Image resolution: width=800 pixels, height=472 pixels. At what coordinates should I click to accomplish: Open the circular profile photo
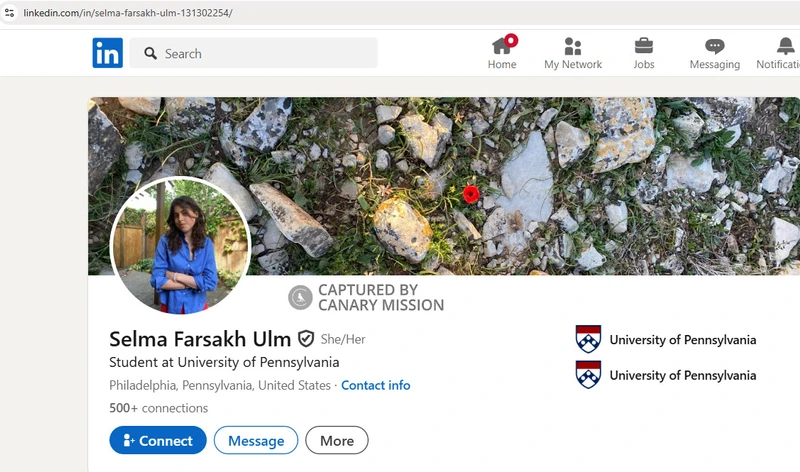coord(180,246)
